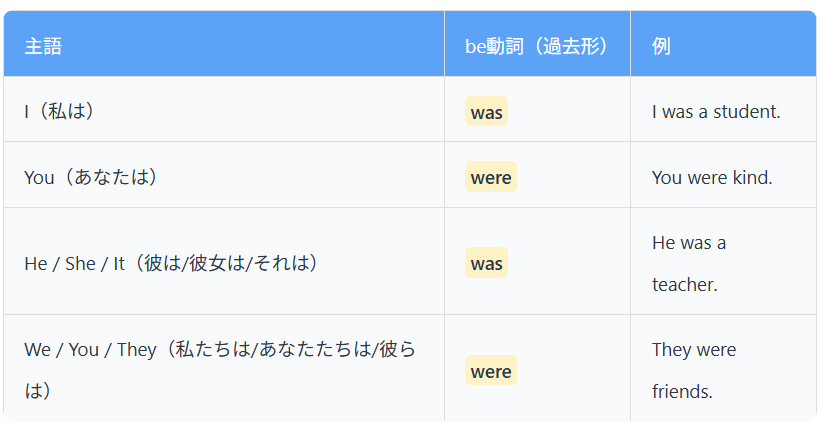Click the "We / You / They" subject text

[x=90, y=350]
